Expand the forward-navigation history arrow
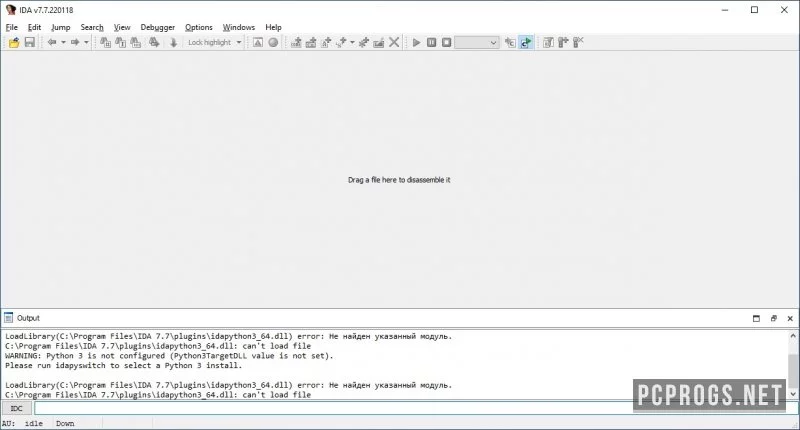 click(86, 42)
